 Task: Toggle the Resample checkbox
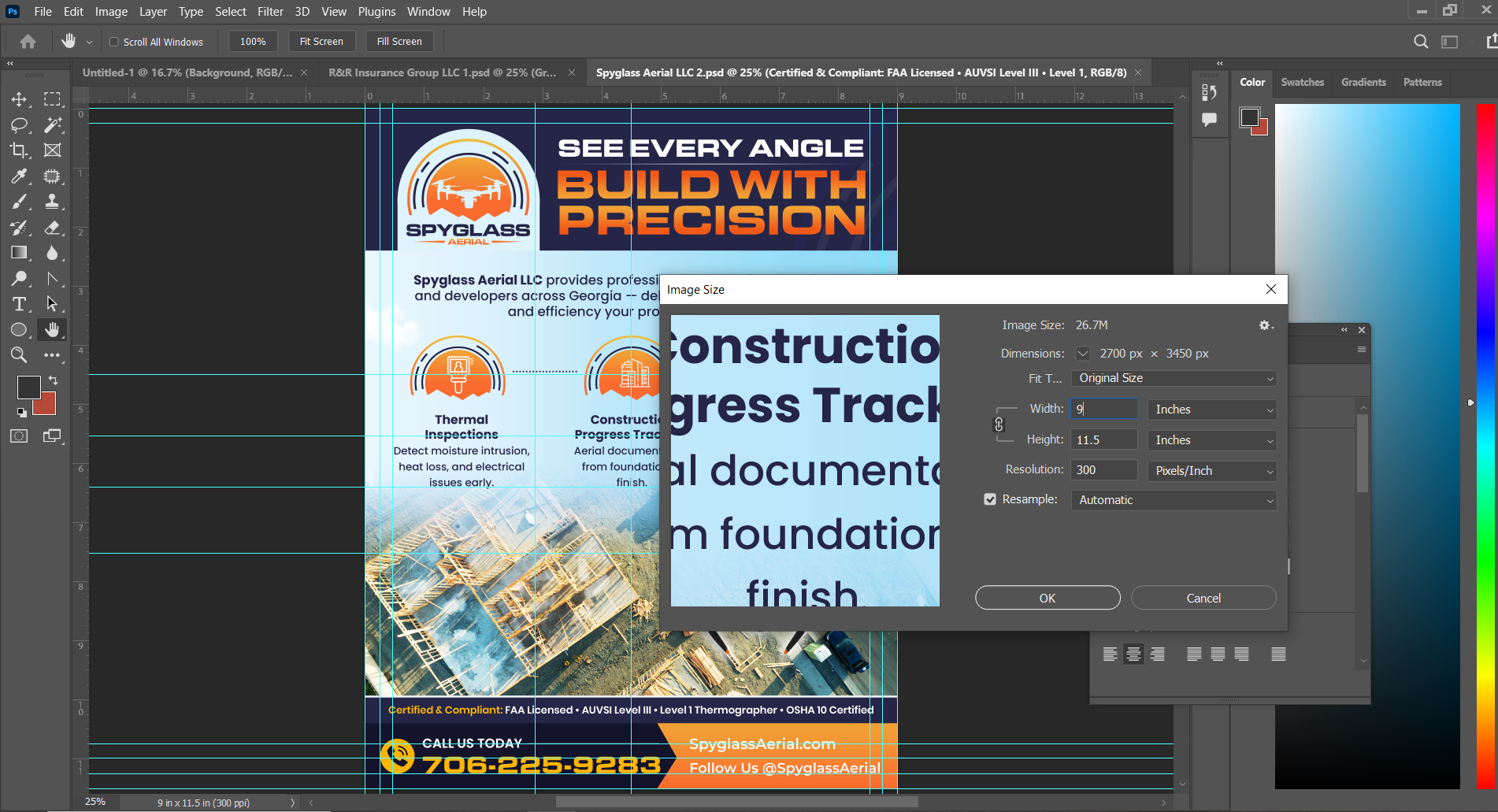(990, 499)
